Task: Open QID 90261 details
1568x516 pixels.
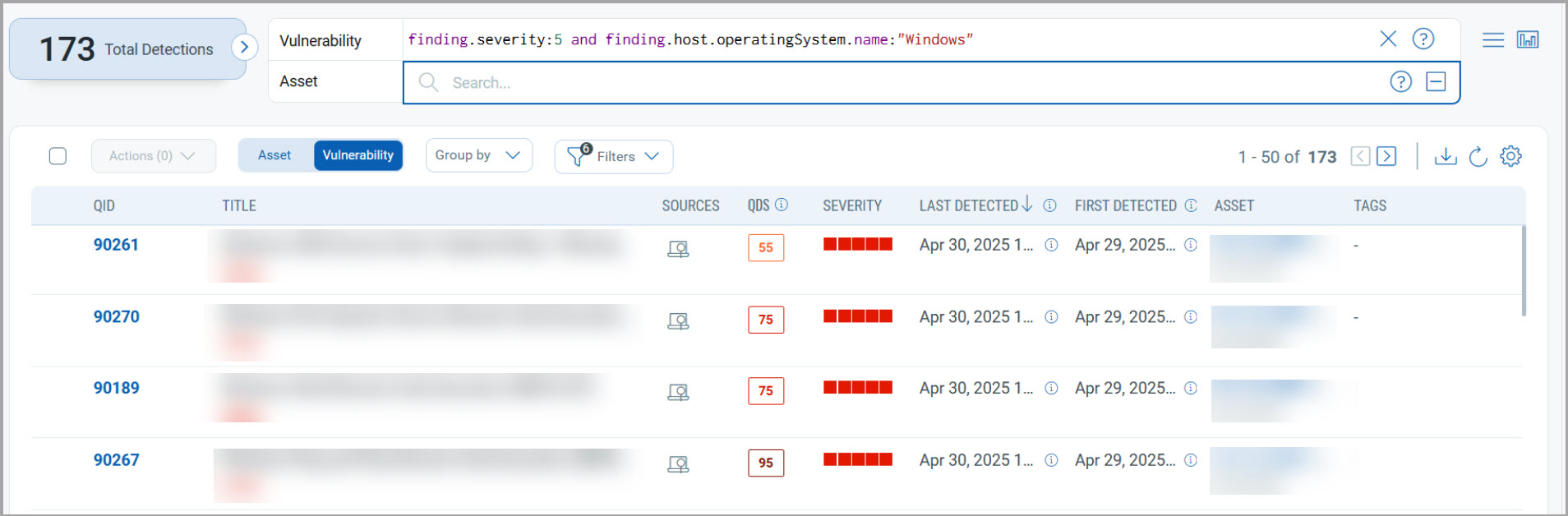Action: tap(116, 245)
